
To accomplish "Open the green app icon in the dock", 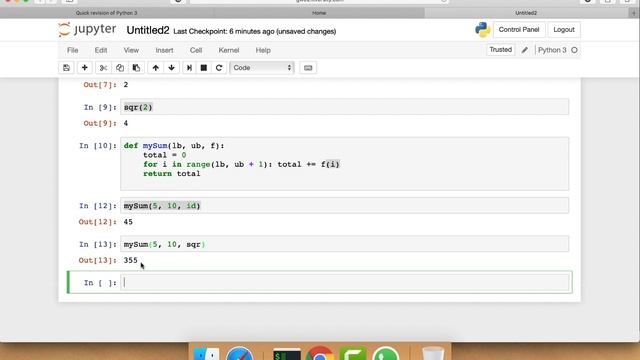I will (353, 354).
